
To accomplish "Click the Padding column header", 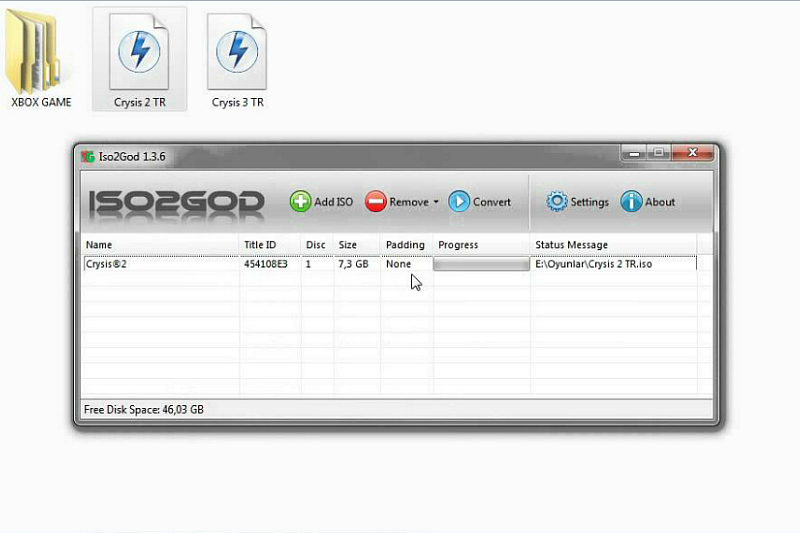I will coord(406,245).
